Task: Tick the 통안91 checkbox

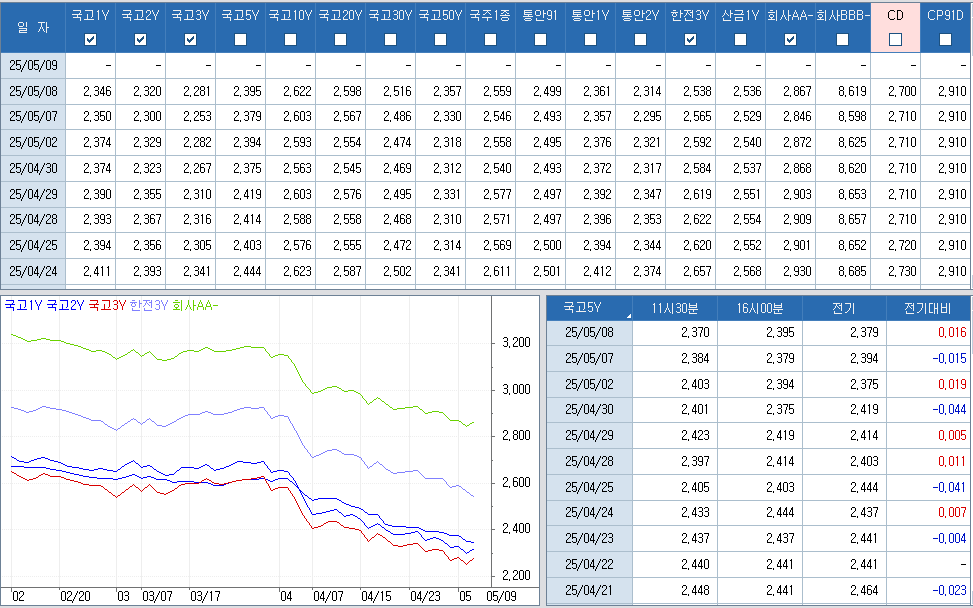Action: click(540, 39)
